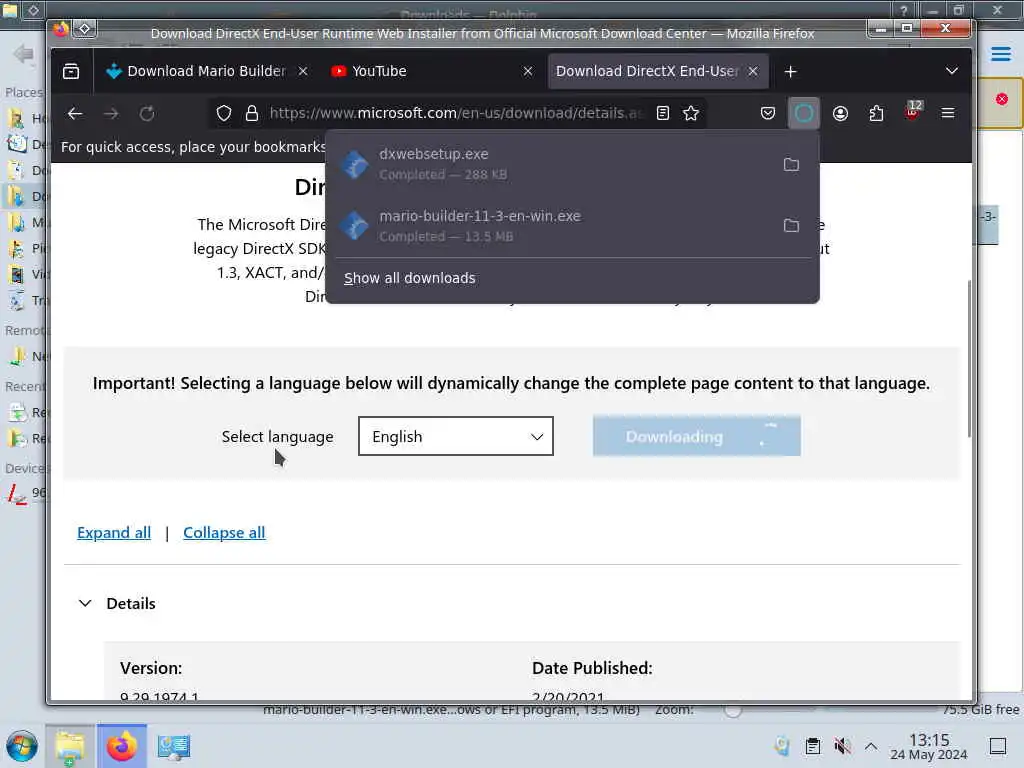Screen dimensions: 1024x768
Task: List all tabs with the chevron dropdown
Action: coord(952,71)
